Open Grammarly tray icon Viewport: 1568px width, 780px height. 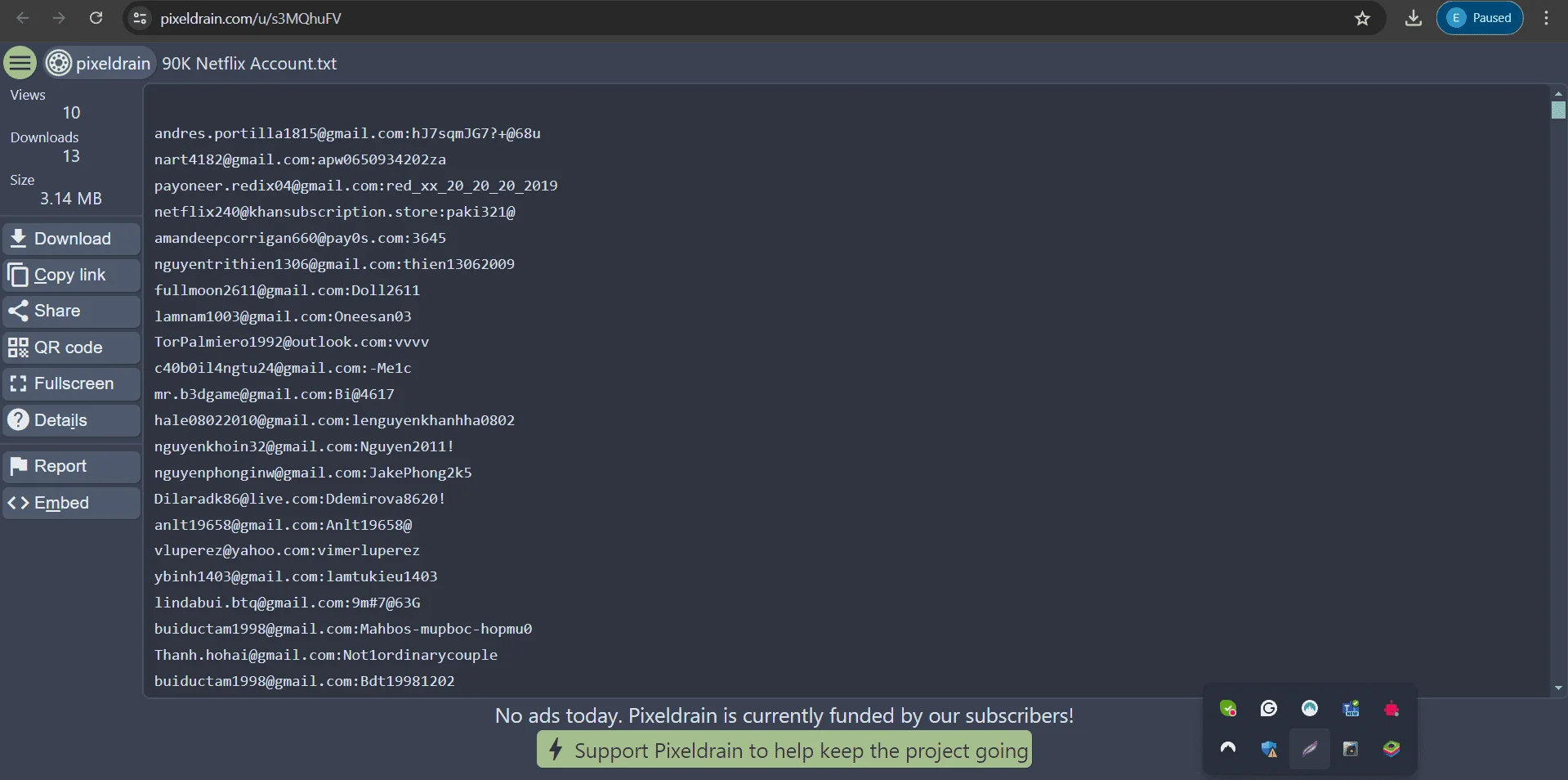click(x=1269, y=709)
